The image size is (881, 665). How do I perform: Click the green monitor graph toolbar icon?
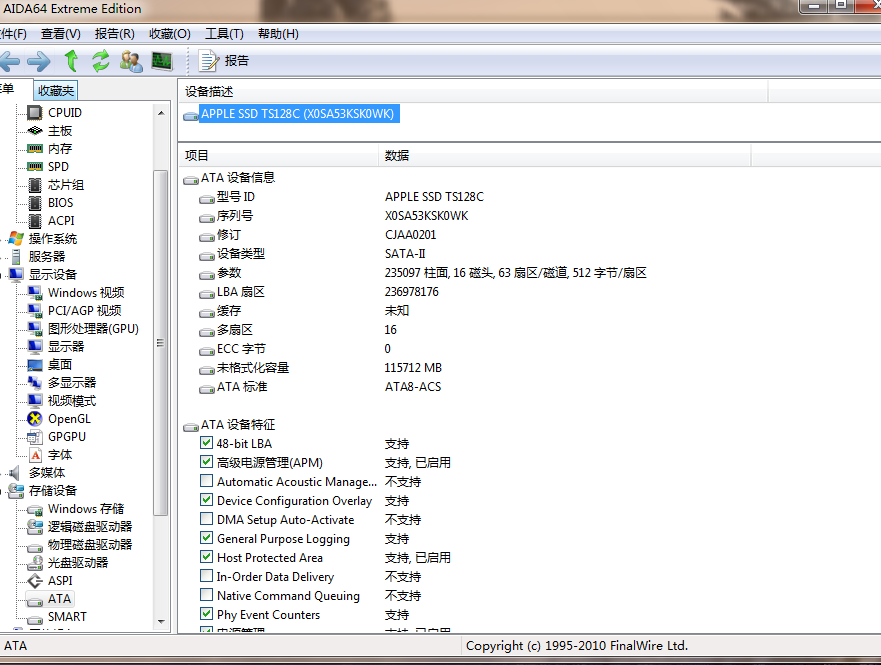(x=161, y=61)
